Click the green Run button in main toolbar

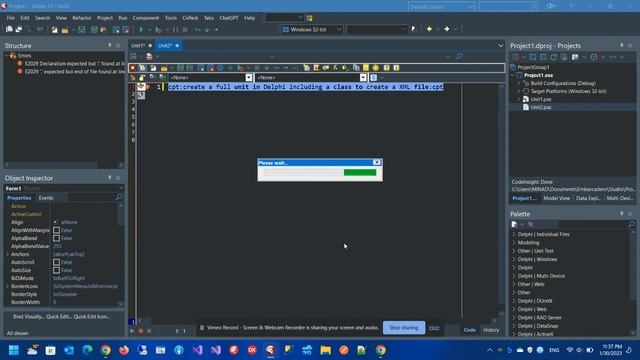(x=141, y=29)
